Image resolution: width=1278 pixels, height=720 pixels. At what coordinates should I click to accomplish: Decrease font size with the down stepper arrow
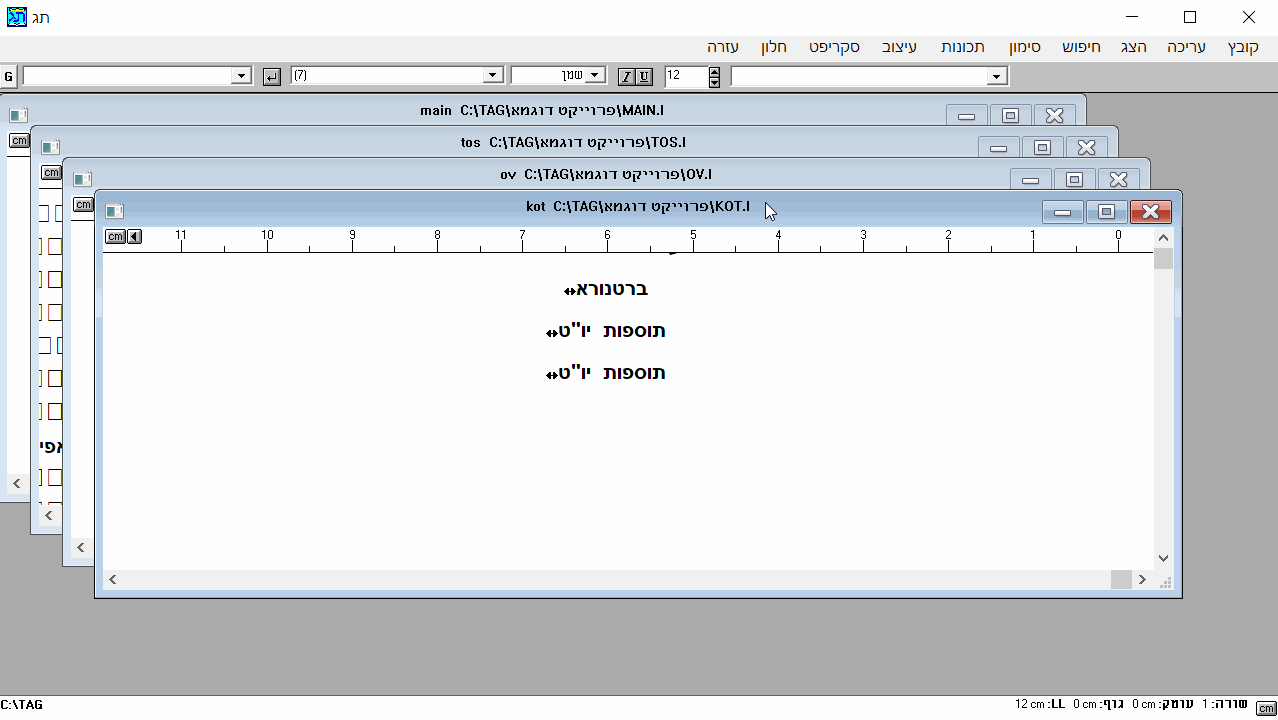(x=714, y=82)
